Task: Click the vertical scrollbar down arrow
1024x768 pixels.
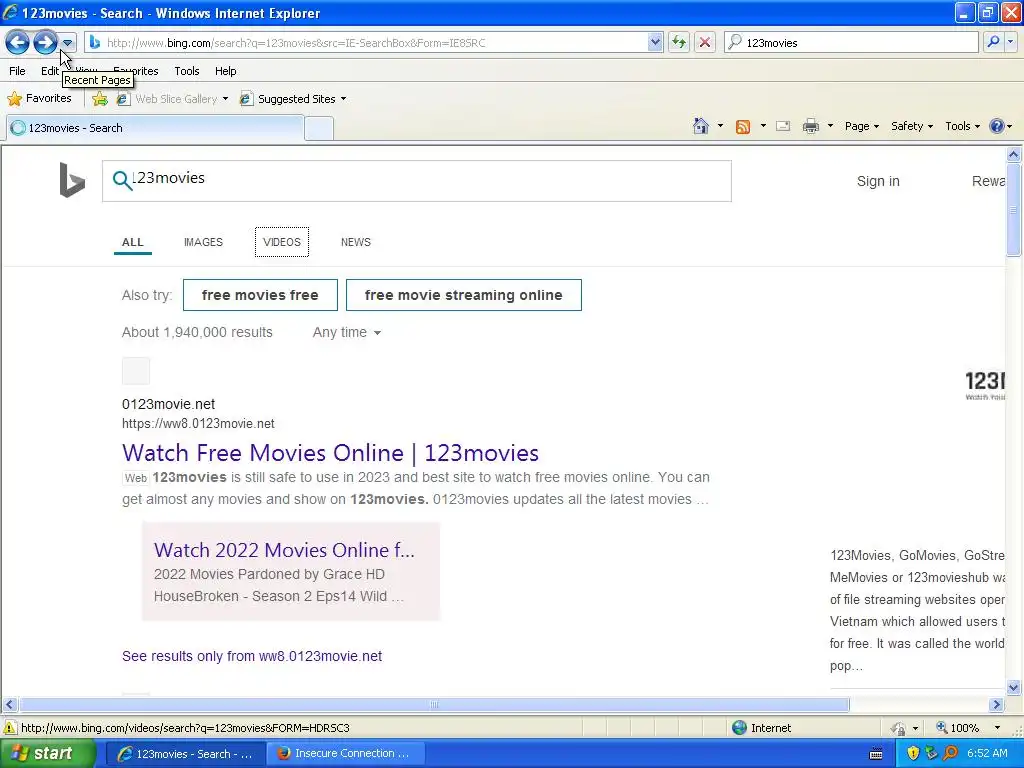Action: tap(1014, 687)
